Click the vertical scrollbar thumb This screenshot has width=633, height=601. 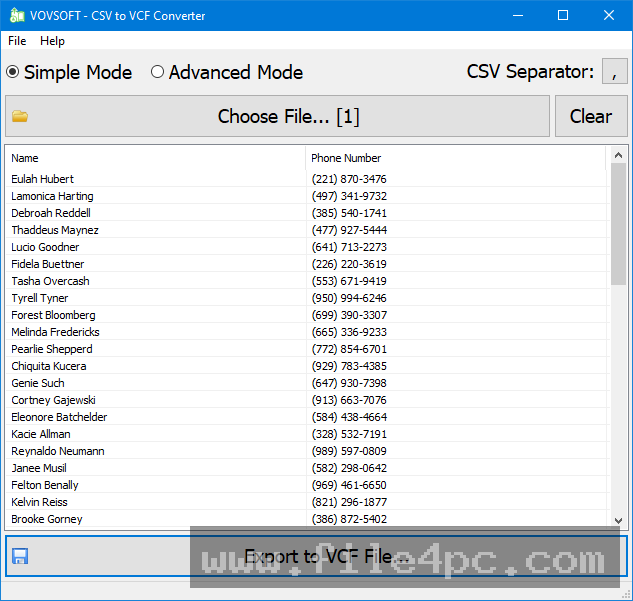pos(618,224)
